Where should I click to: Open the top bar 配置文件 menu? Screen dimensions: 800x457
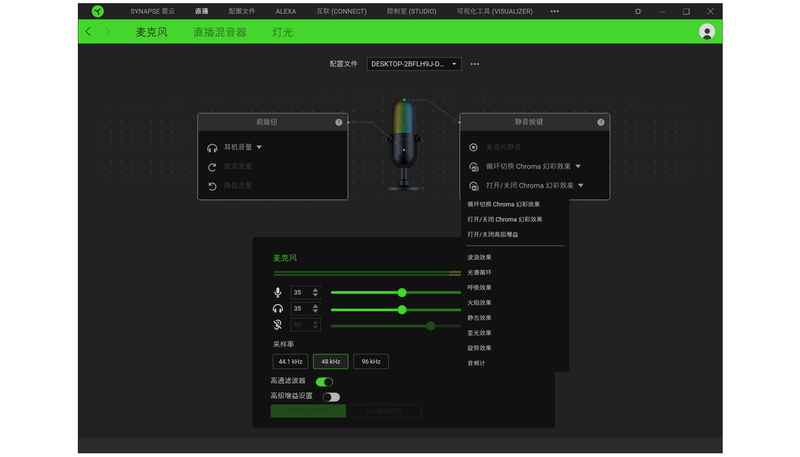coord(242,11)
